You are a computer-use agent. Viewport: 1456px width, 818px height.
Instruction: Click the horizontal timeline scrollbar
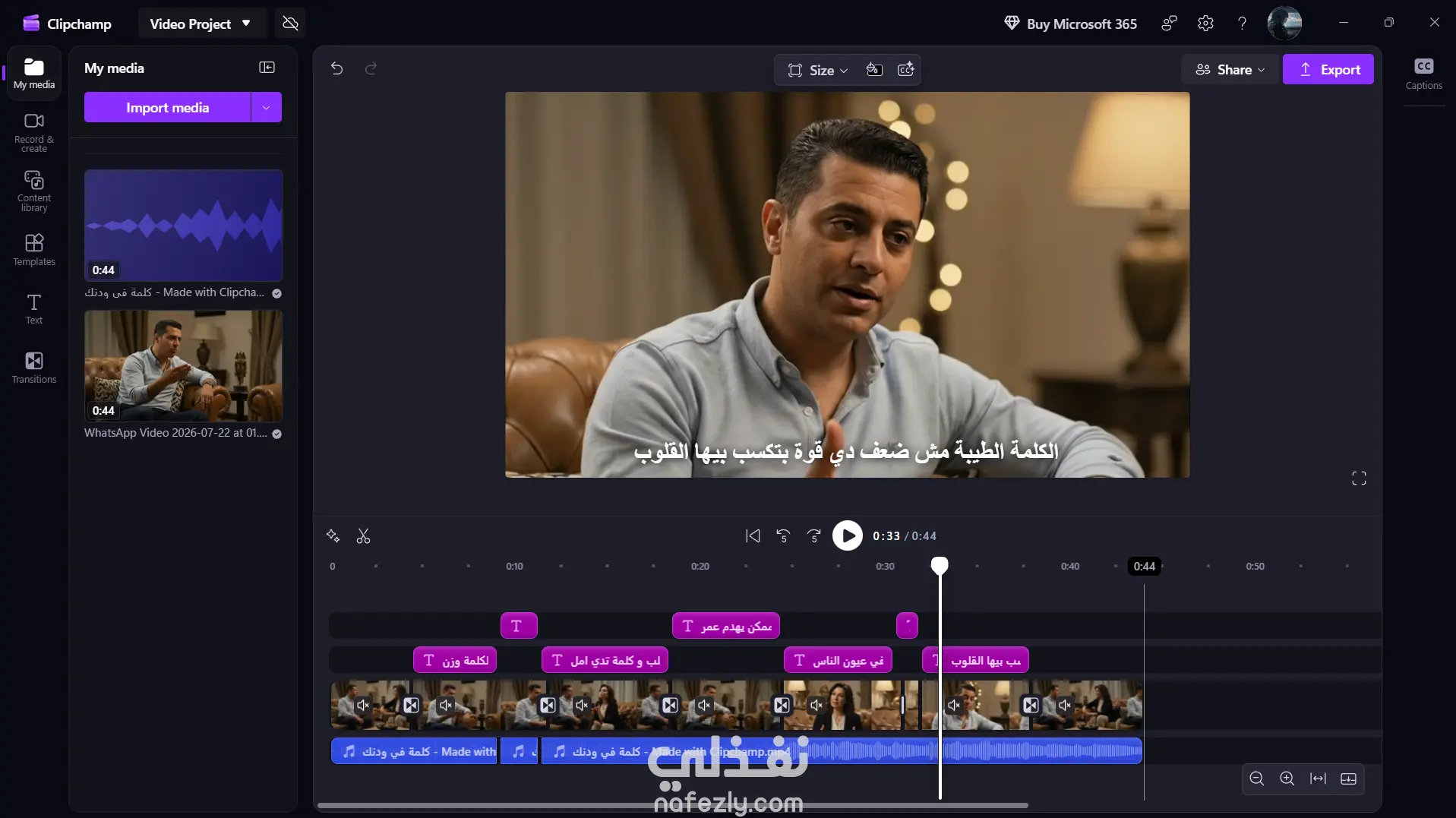(x=672, y=805)
